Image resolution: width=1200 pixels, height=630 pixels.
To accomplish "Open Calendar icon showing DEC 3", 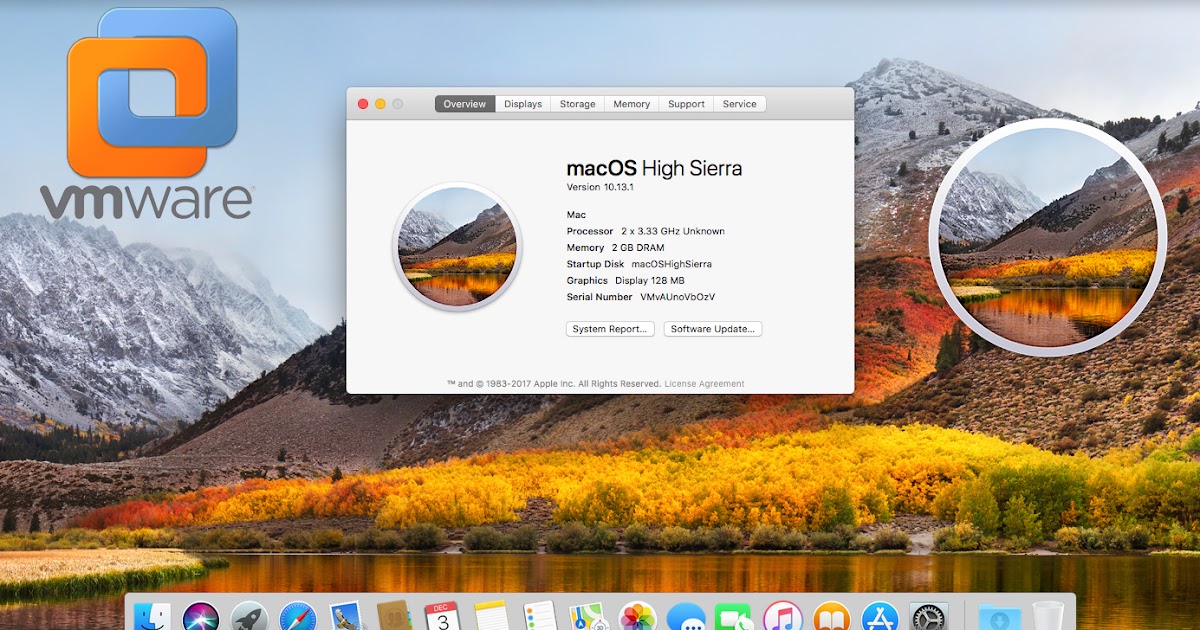I will click(x=442, y=617).
